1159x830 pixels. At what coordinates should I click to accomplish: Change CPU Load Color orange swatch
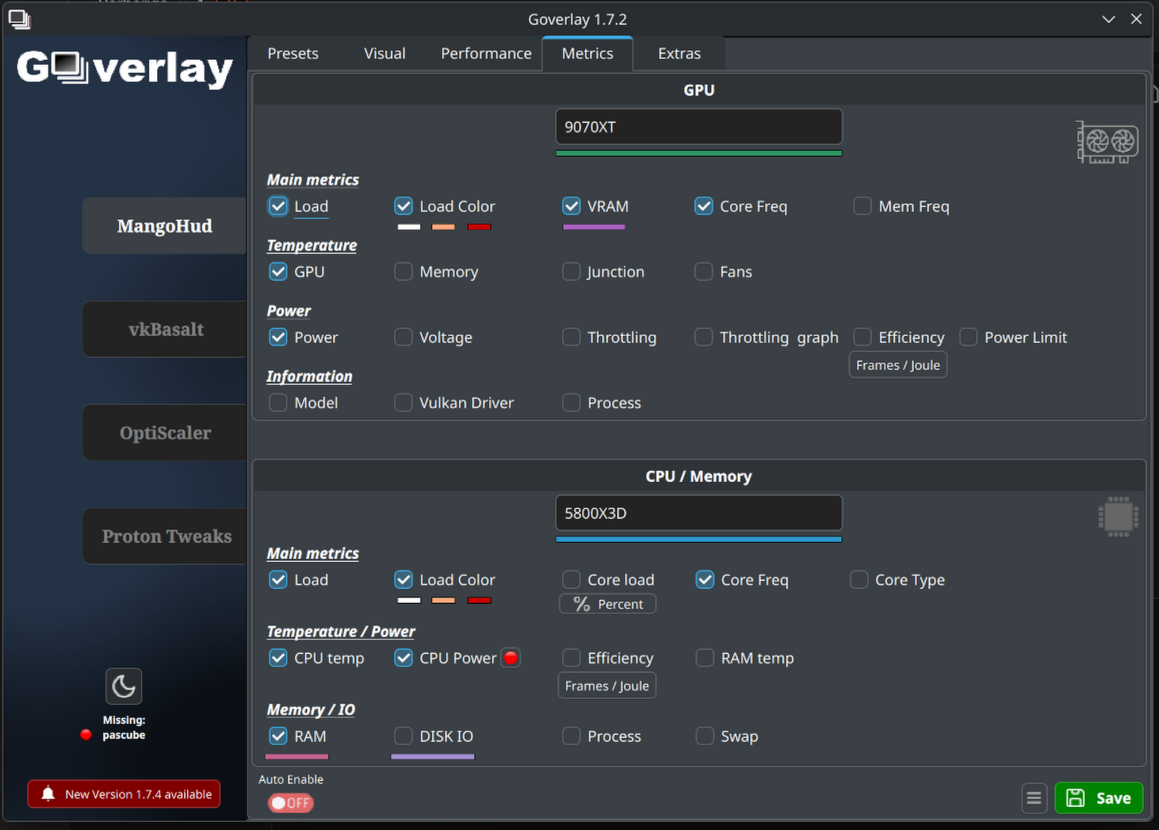coord(443,600)
